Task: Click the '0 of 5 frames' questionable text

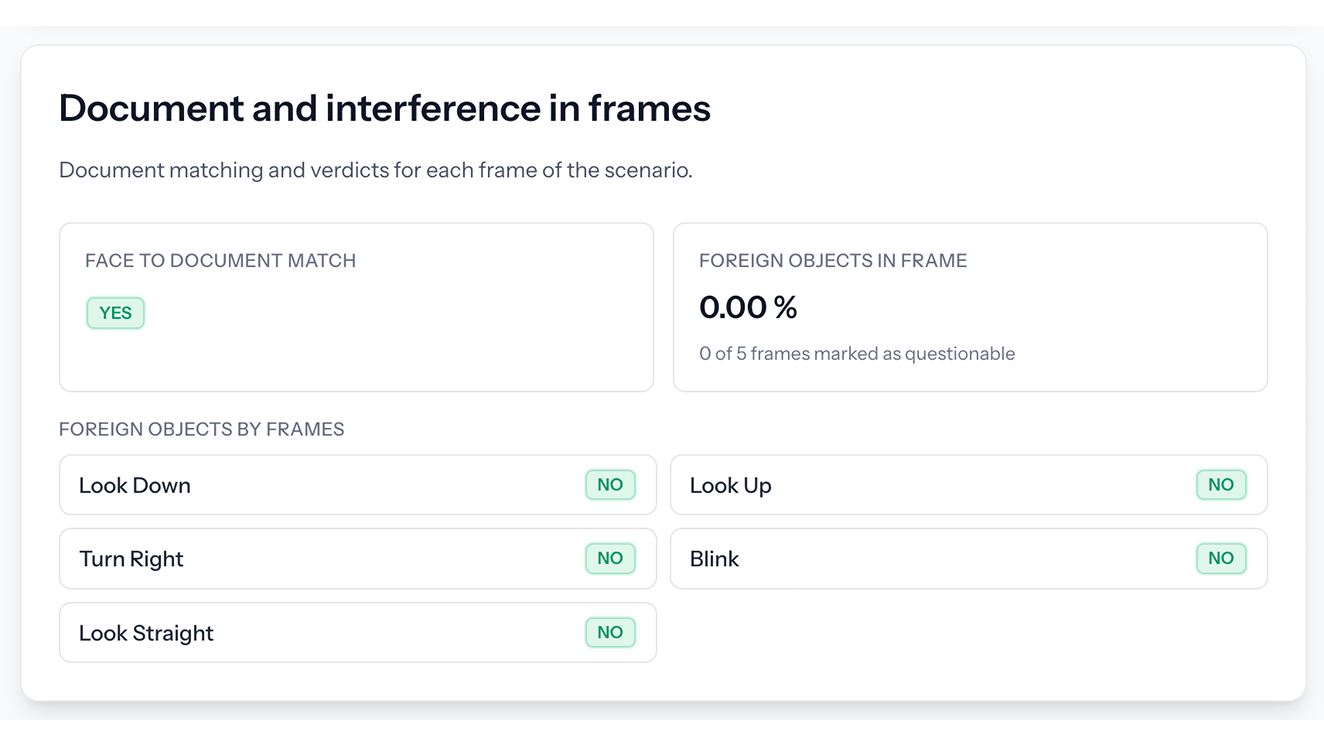Action: [x=856, y=354]
